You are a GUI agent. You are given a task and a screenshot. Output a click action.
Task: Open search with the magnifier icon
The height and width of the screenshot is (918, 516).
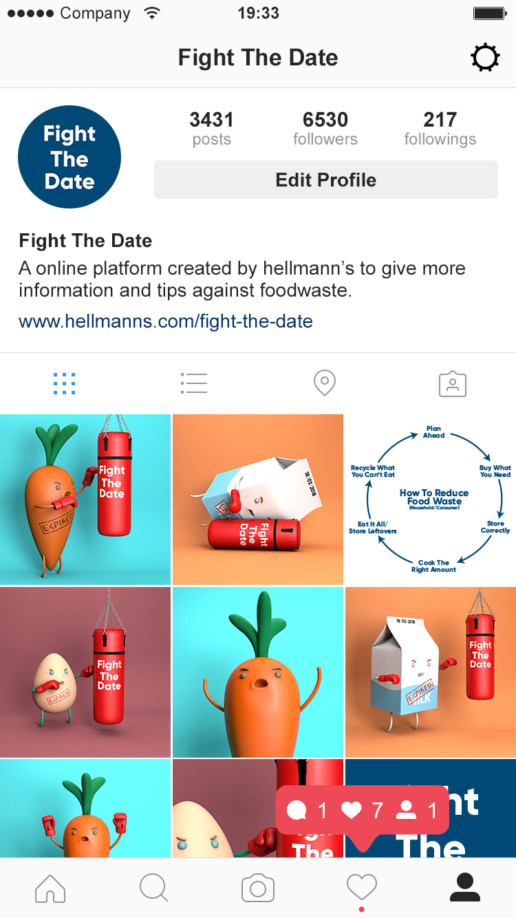(154, 888)
